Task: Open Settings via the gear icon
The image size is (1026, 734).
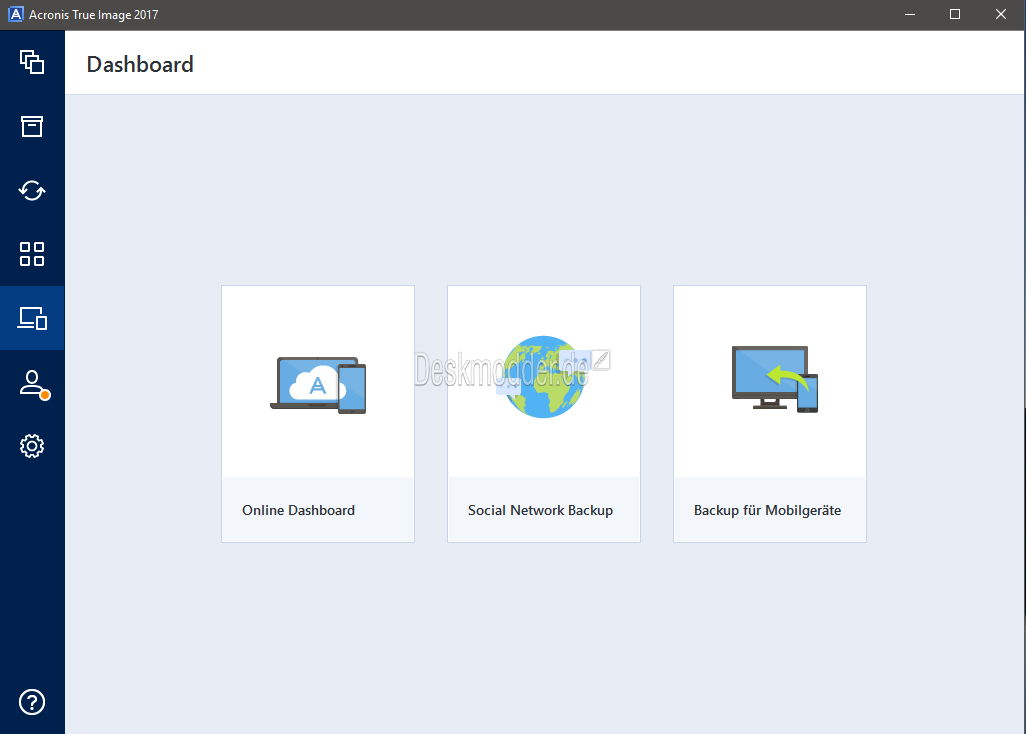Action: click(x=32, y=446)
